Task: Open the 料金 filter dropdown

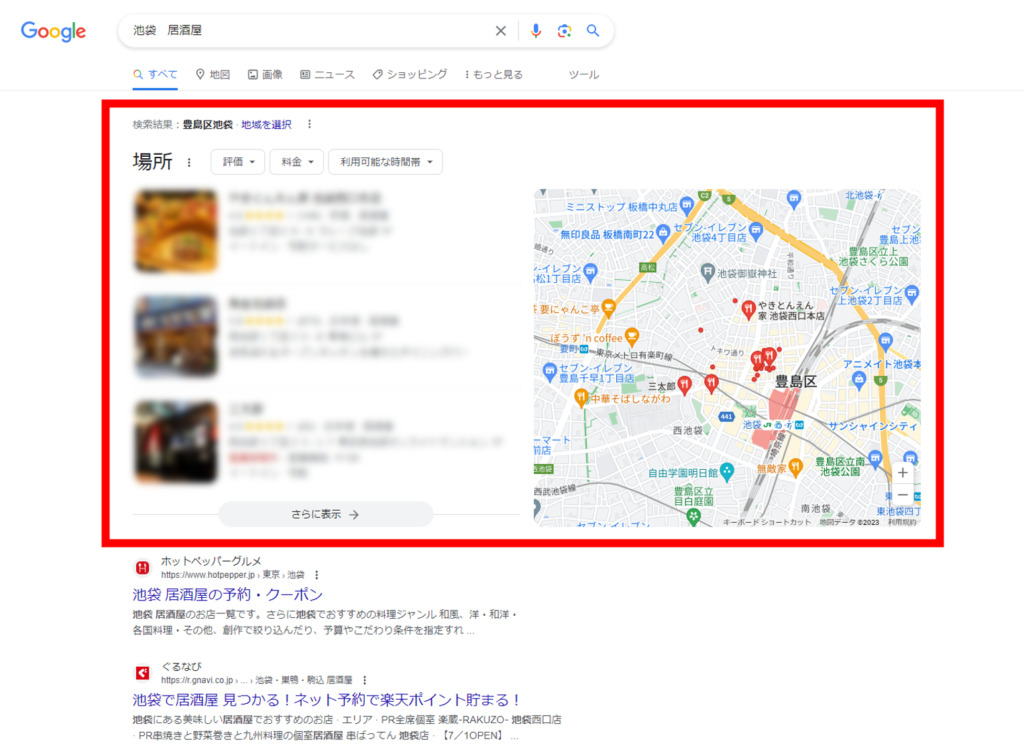Action: coord(296,162)
